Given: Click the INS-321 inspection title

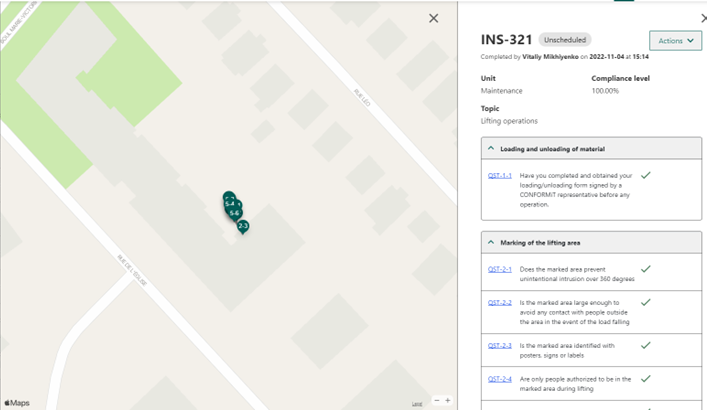Looking at the screenshot, I should (506, 40).
